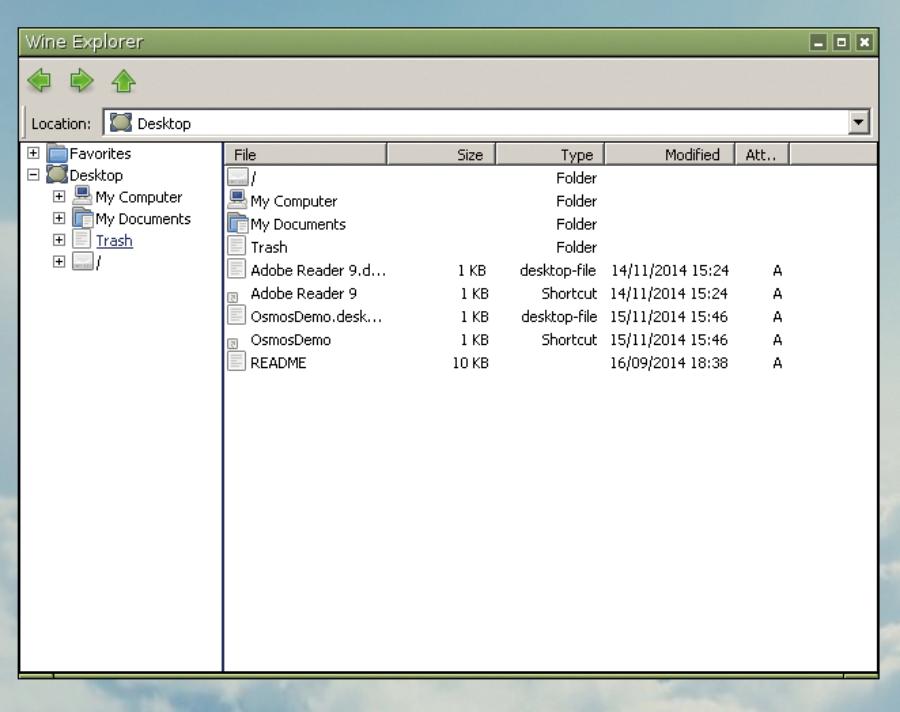This screenshot has height=712, width=900.
Task: Sort by the File column header
Action: [x=305, y=154]
